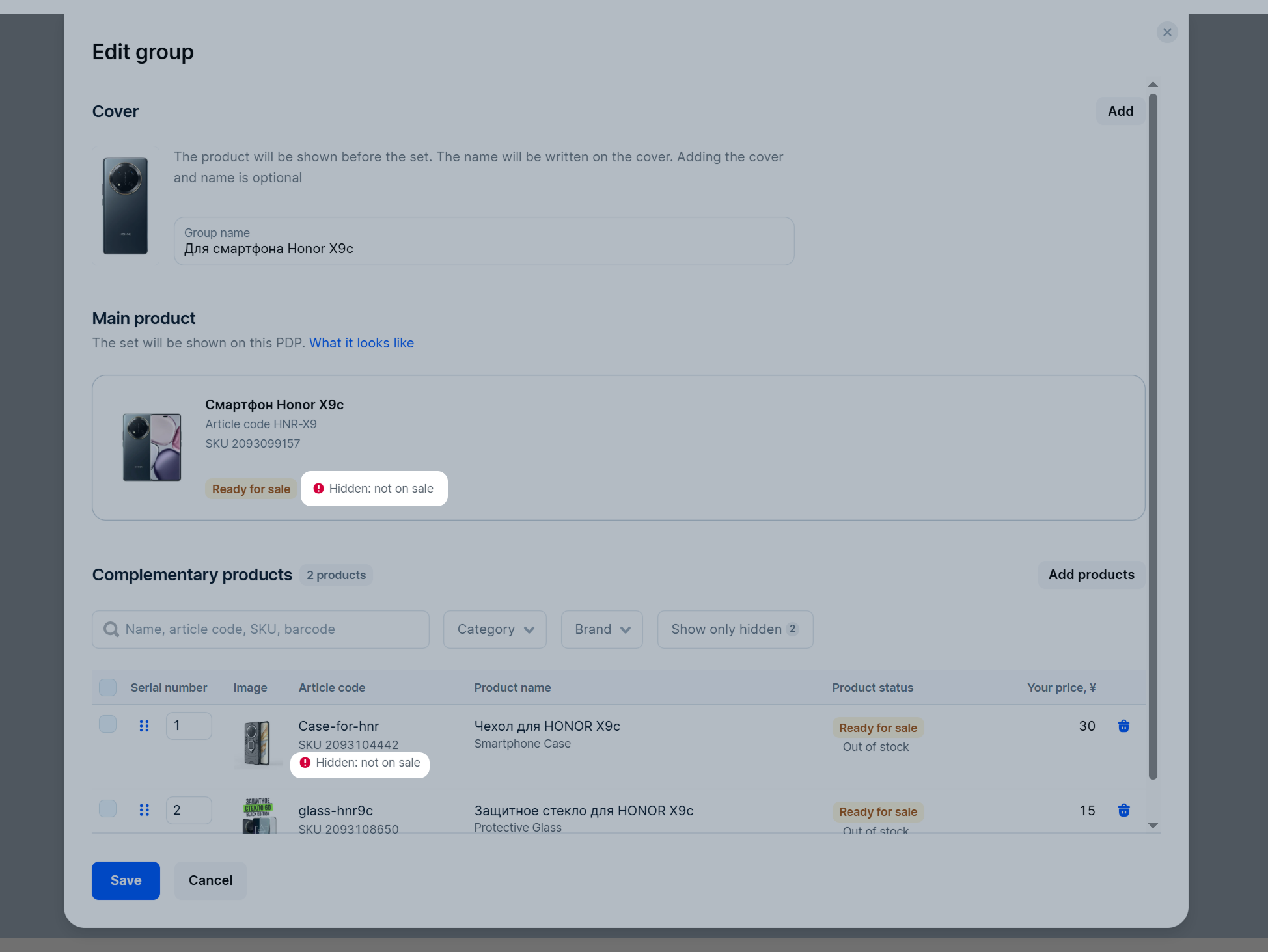Click the glass-hnr9c article code
Screen dimensions: 1268x952
coord(336,811)
